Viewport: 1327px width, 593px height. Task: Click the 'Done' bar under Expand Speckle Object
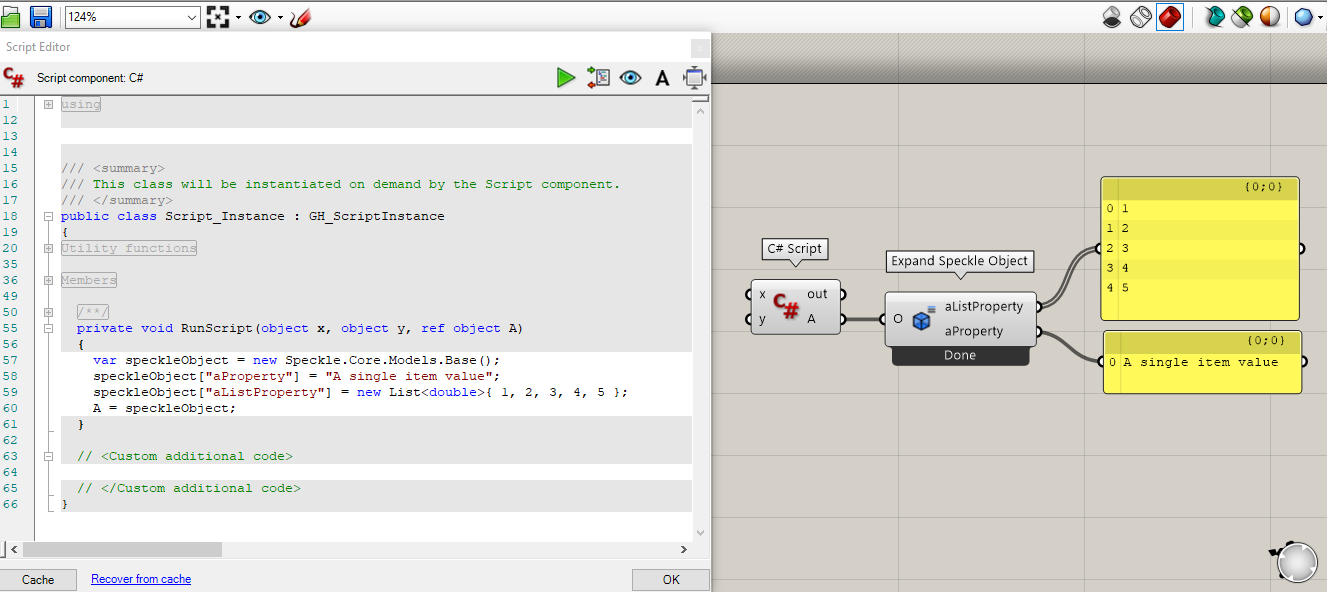[x=959, y=356]
